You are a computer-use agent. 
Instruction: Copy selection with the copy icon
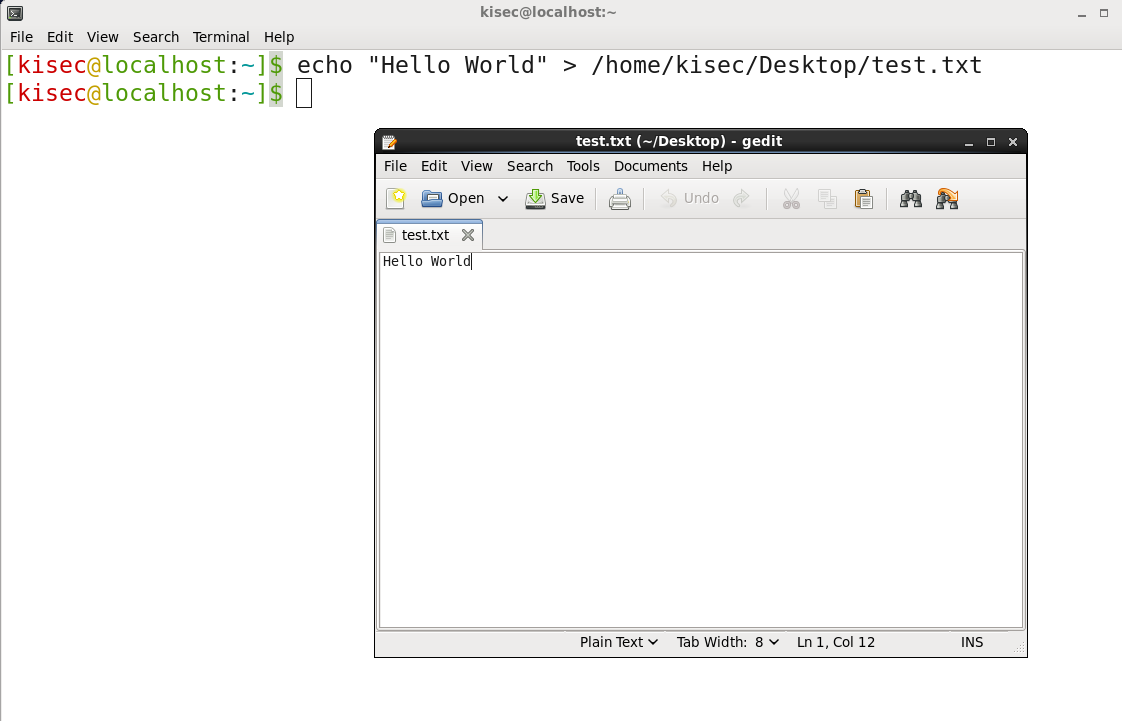pyautogui.click(x=827, y=199)
